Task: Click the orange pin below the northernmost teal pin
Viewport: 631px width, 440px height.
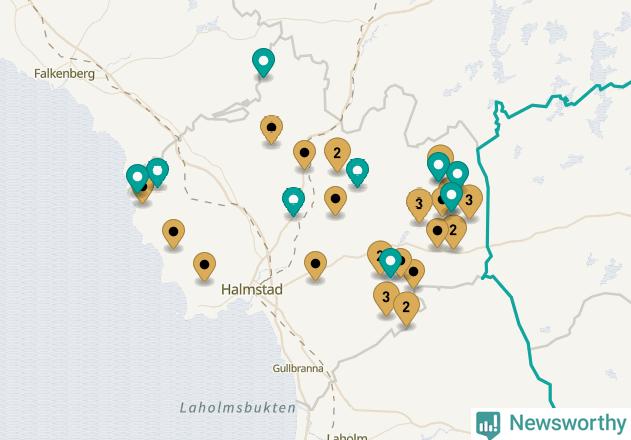Action: tap(271, 130)
